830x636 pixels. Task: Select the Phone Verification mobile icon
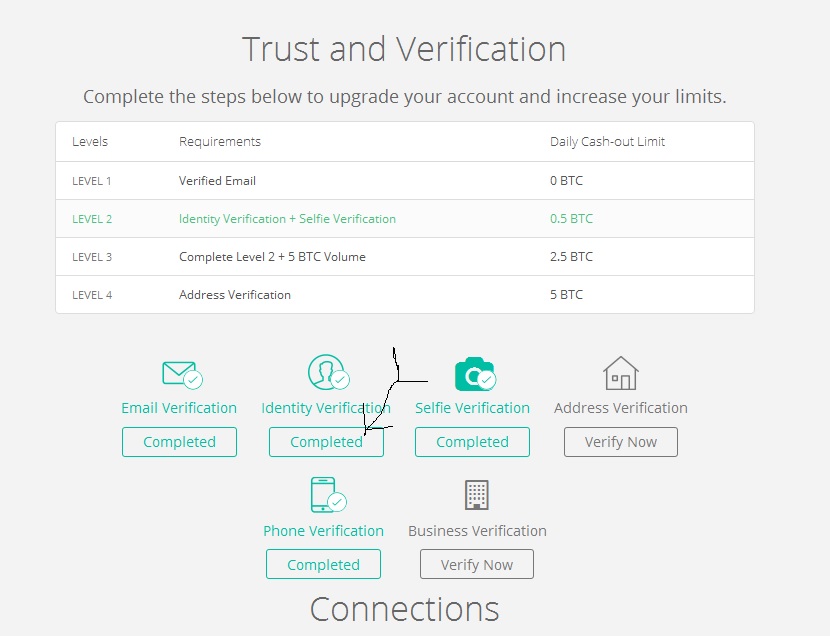(x=323, y=494)
